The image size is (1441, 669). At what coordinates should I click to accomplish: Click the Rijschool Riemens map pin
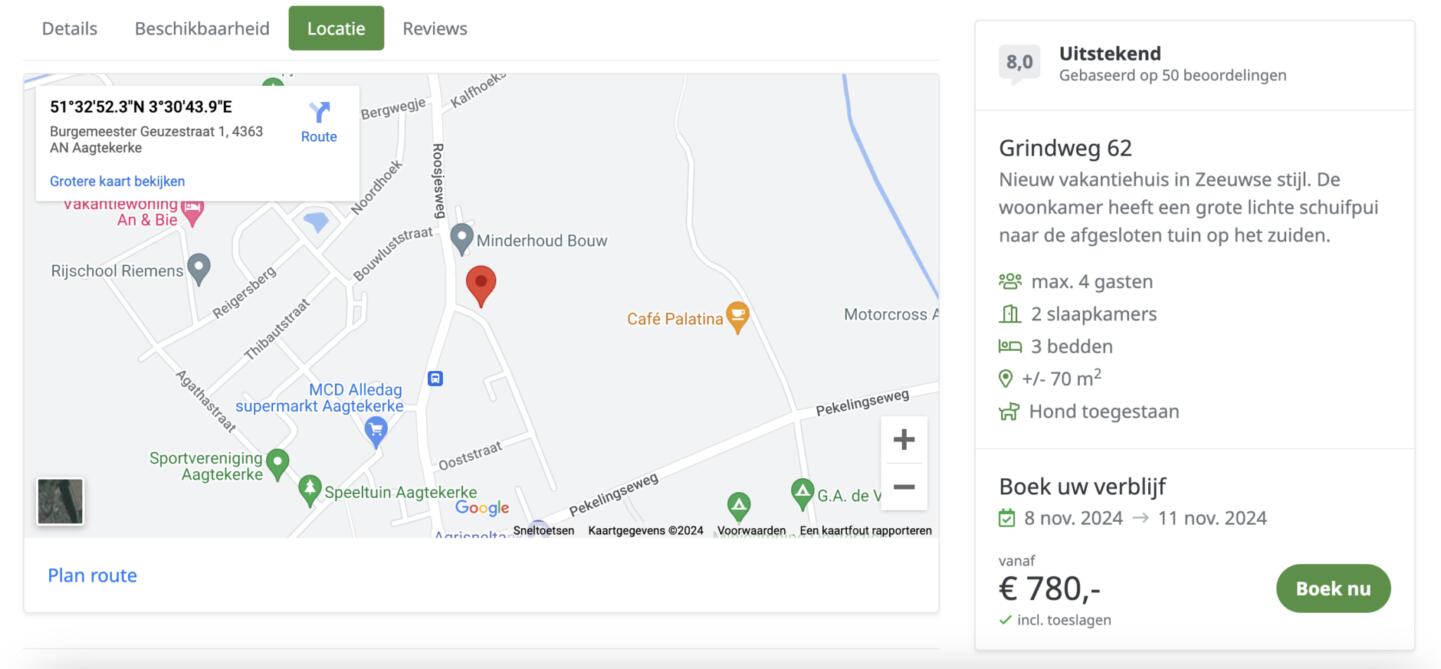pos(199,268)
